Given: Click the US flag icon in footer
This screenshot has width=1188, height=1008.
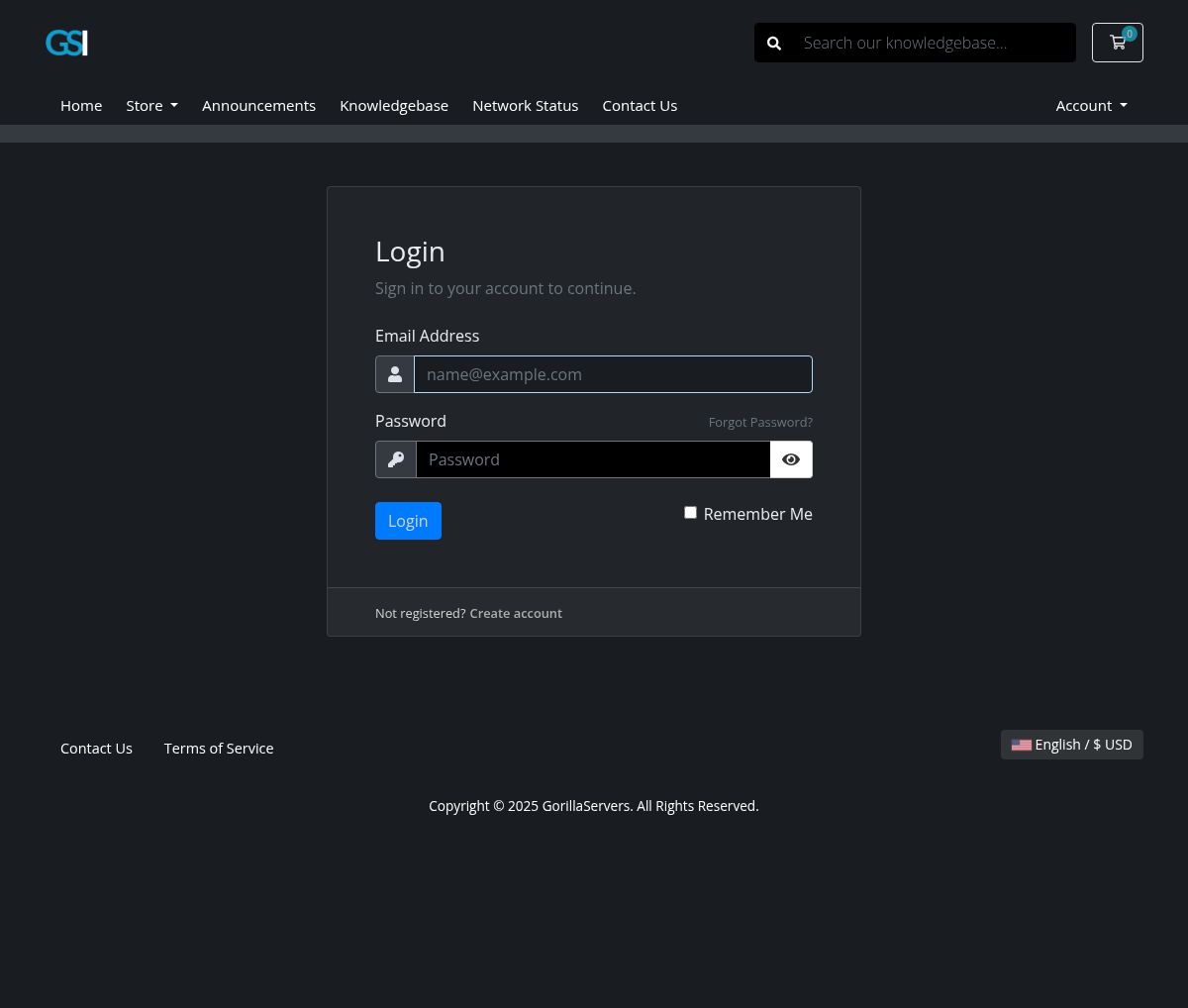Looking at the screenshot, I should (x=1021, y=745).
